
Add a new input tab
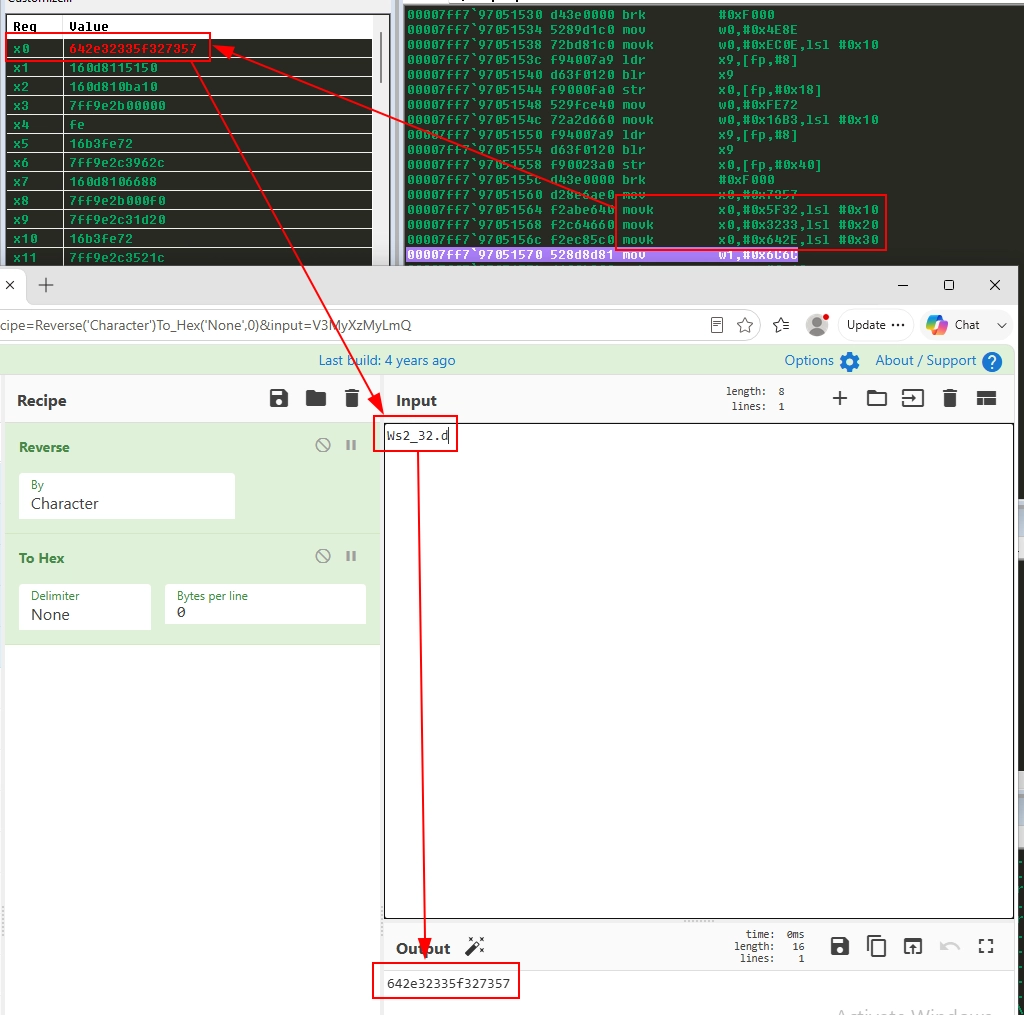840,398
